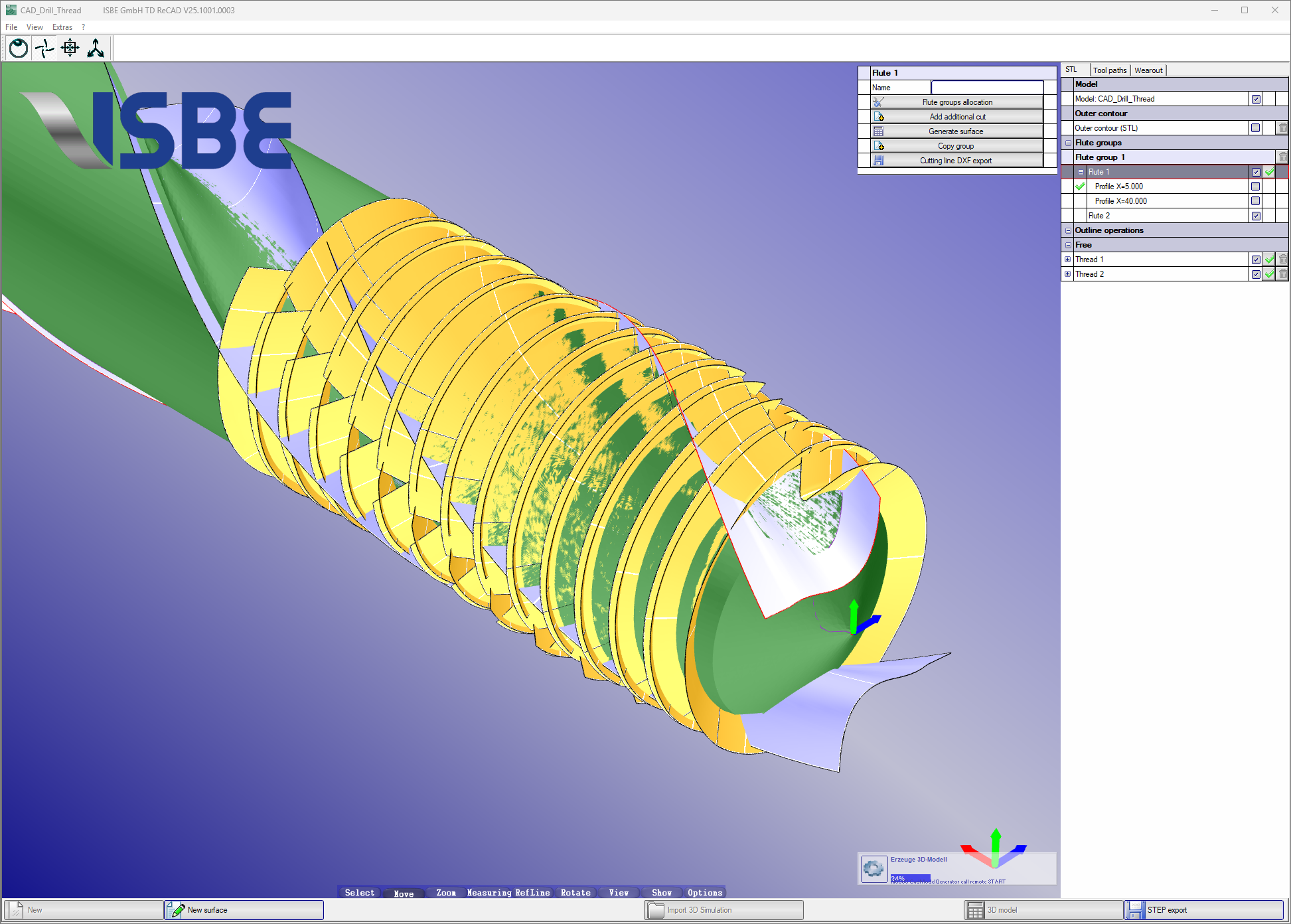Click the three-axis orientation toolbar icon
Viewport: 1291px width, 924px height.
click(96, 48)
